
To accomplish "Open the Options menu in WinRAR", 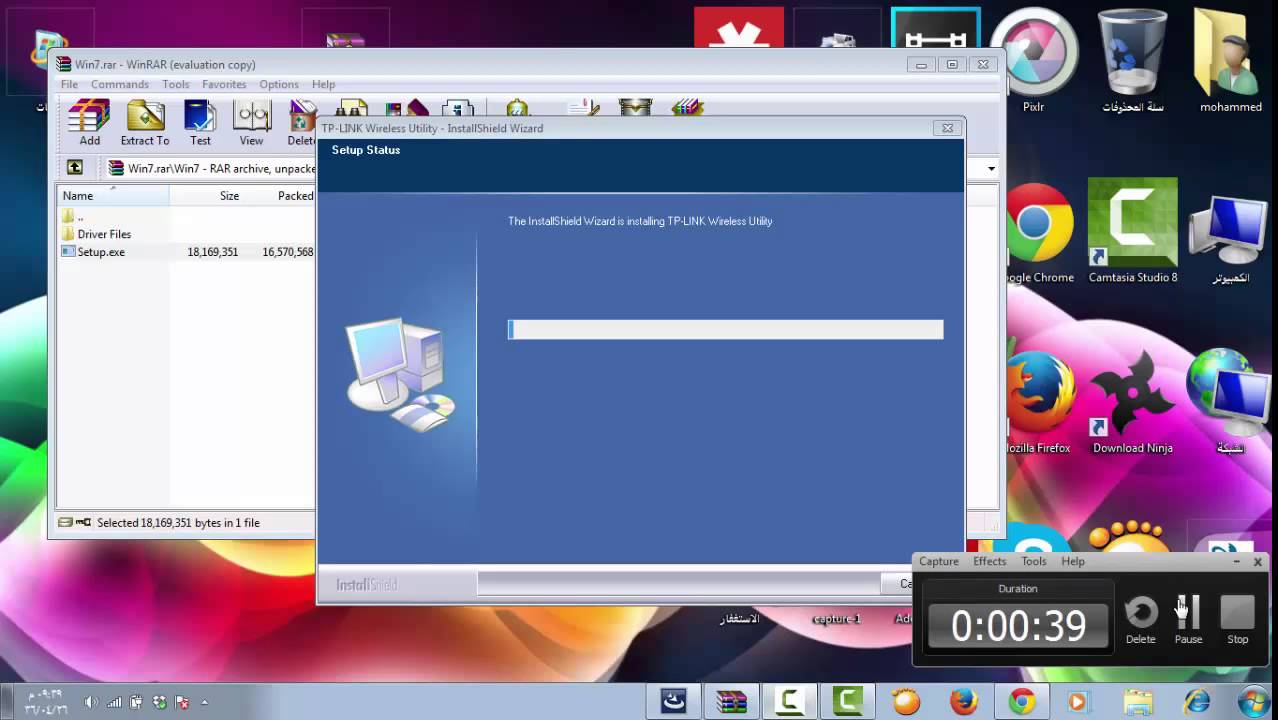I will [x=279, y=84].
